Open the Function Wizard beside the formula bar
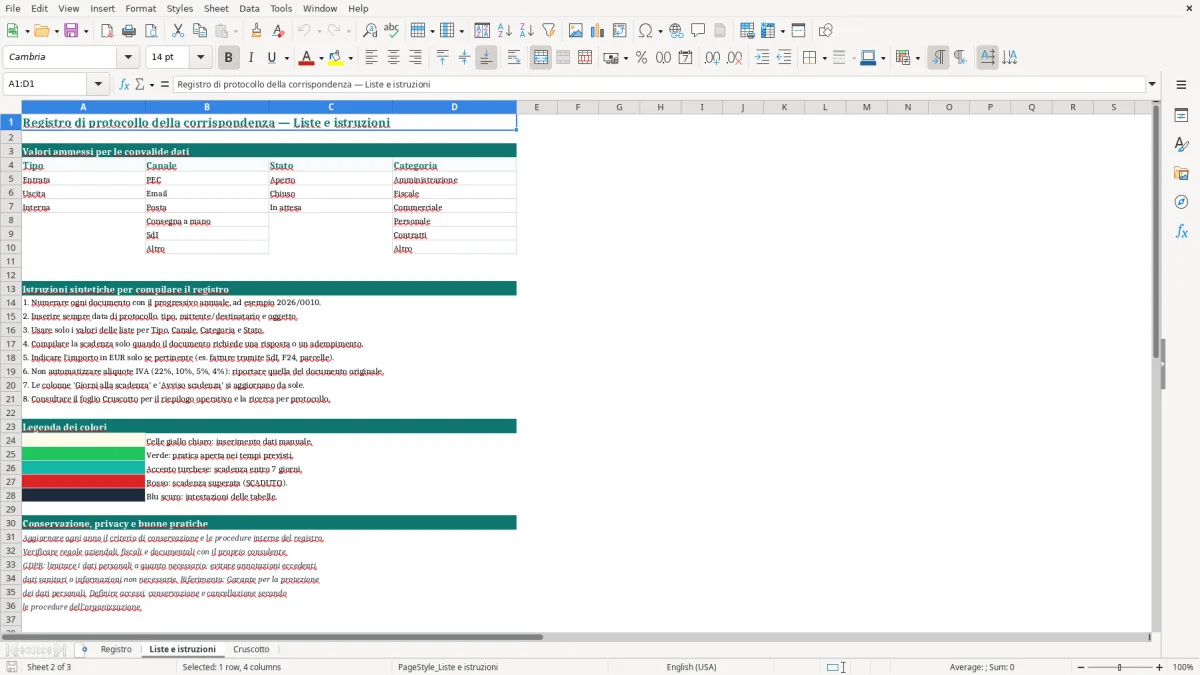This screenshot has height=675, width=1200. click(x=125, y=85)
